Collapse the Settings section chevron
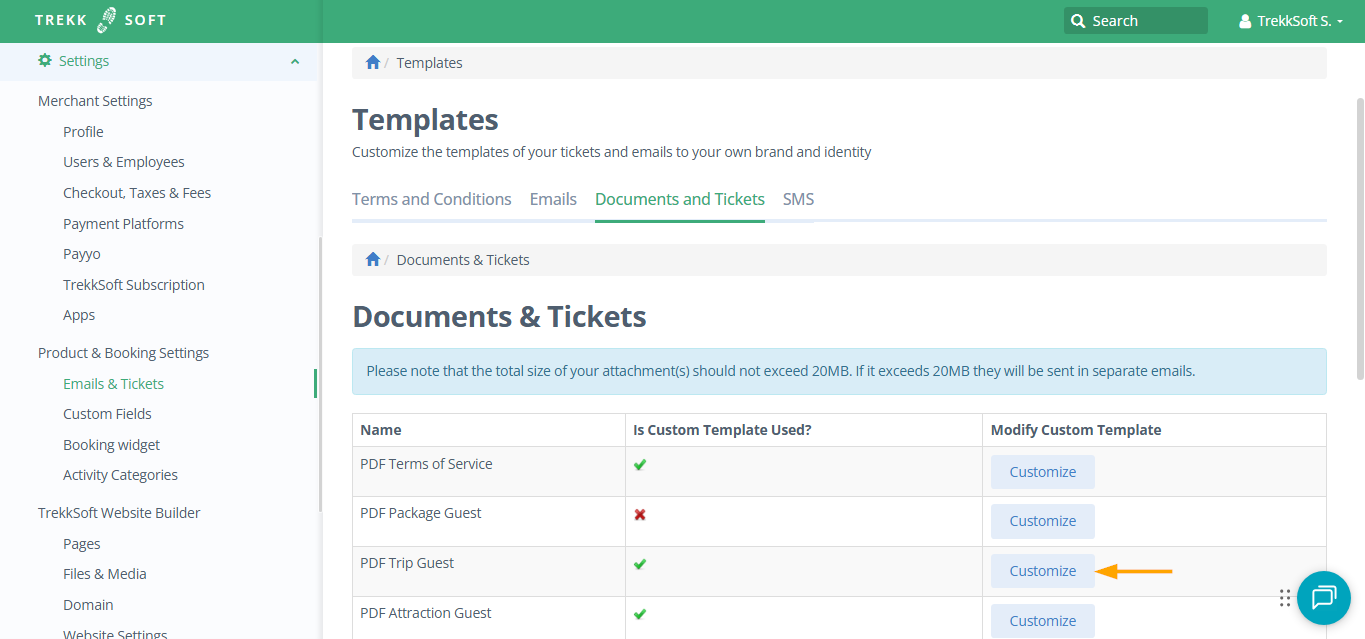 (x=295, y=62)
